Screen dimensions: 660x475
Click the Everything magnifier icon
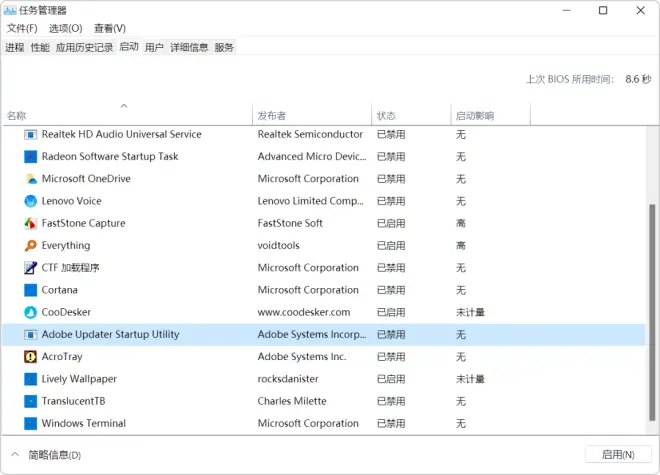(31, 246)
